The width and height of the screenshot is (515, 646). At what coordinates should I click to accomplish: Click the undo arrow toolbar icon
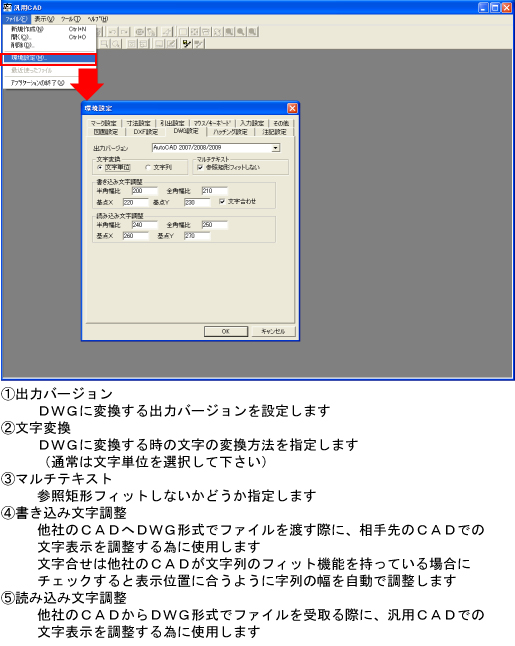tap(112, 32)
